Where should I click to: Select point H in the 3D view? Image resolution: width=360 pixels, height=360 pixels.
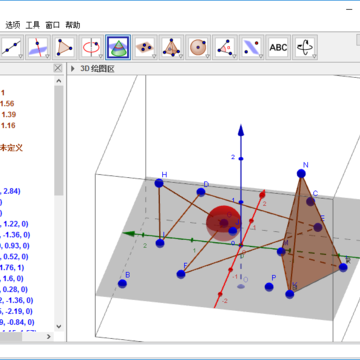pos(159,183)
